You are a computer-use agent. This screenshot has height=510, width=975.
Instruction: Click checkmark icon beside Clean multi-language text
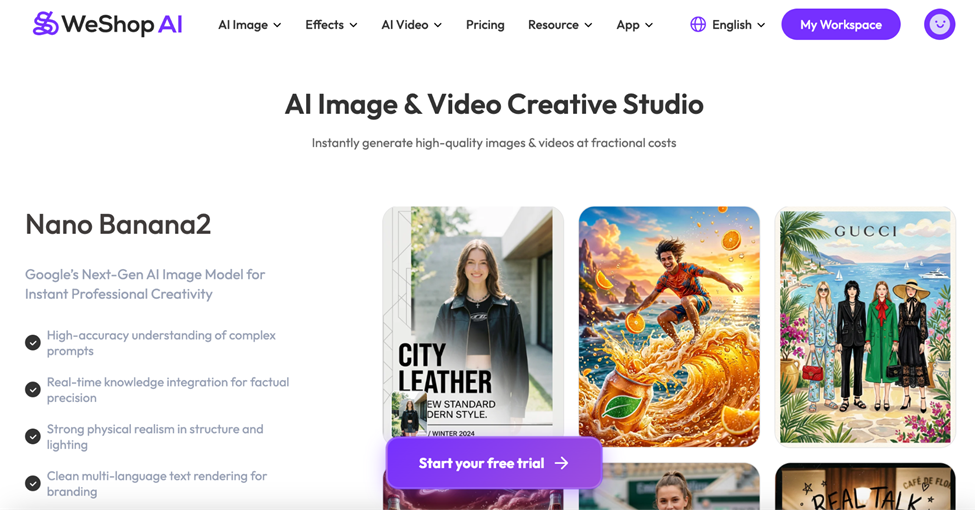tap(33, 484)
